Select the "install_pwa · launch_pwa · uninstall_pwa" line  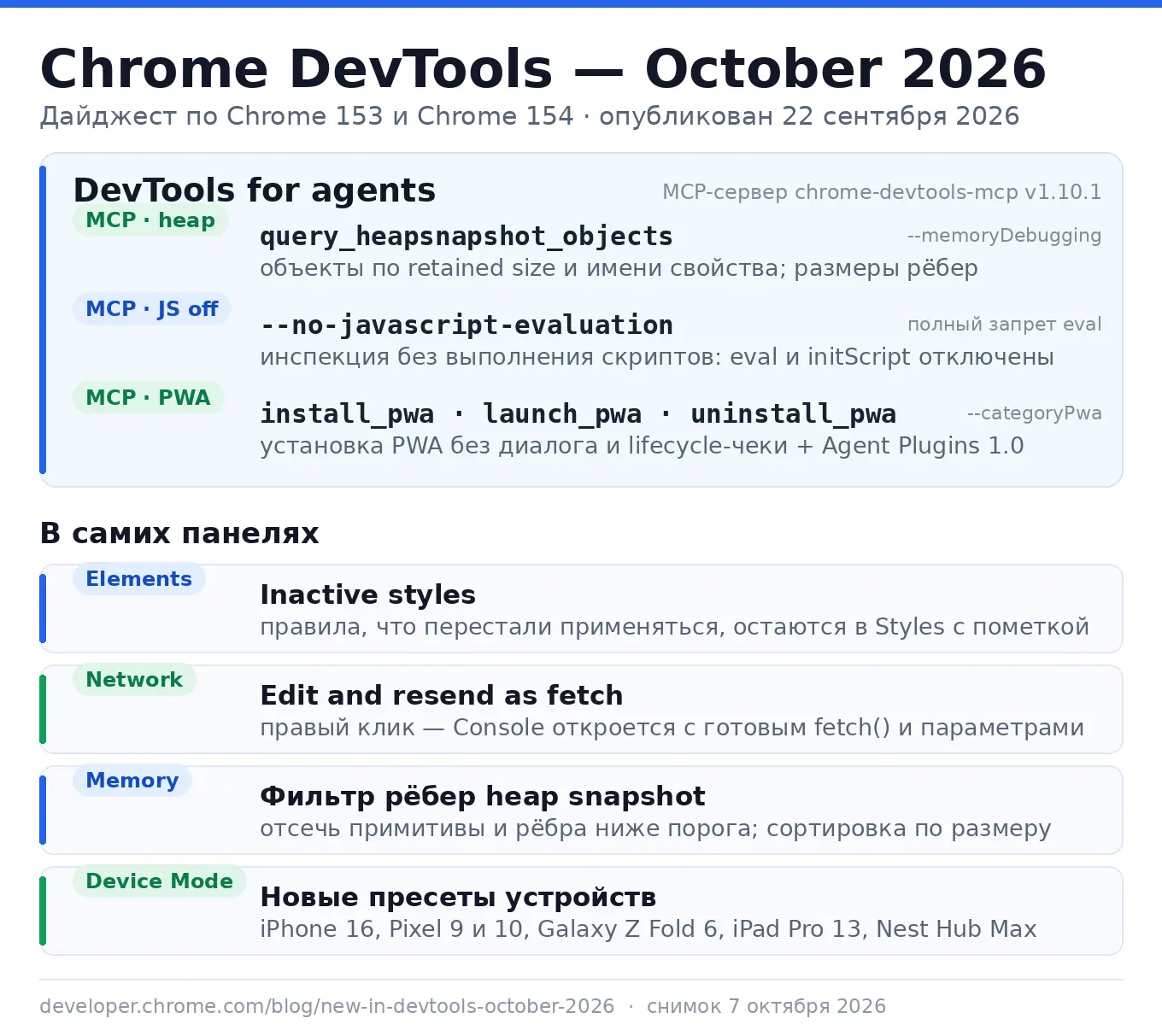pyautogui.click(x=578, y=414)
